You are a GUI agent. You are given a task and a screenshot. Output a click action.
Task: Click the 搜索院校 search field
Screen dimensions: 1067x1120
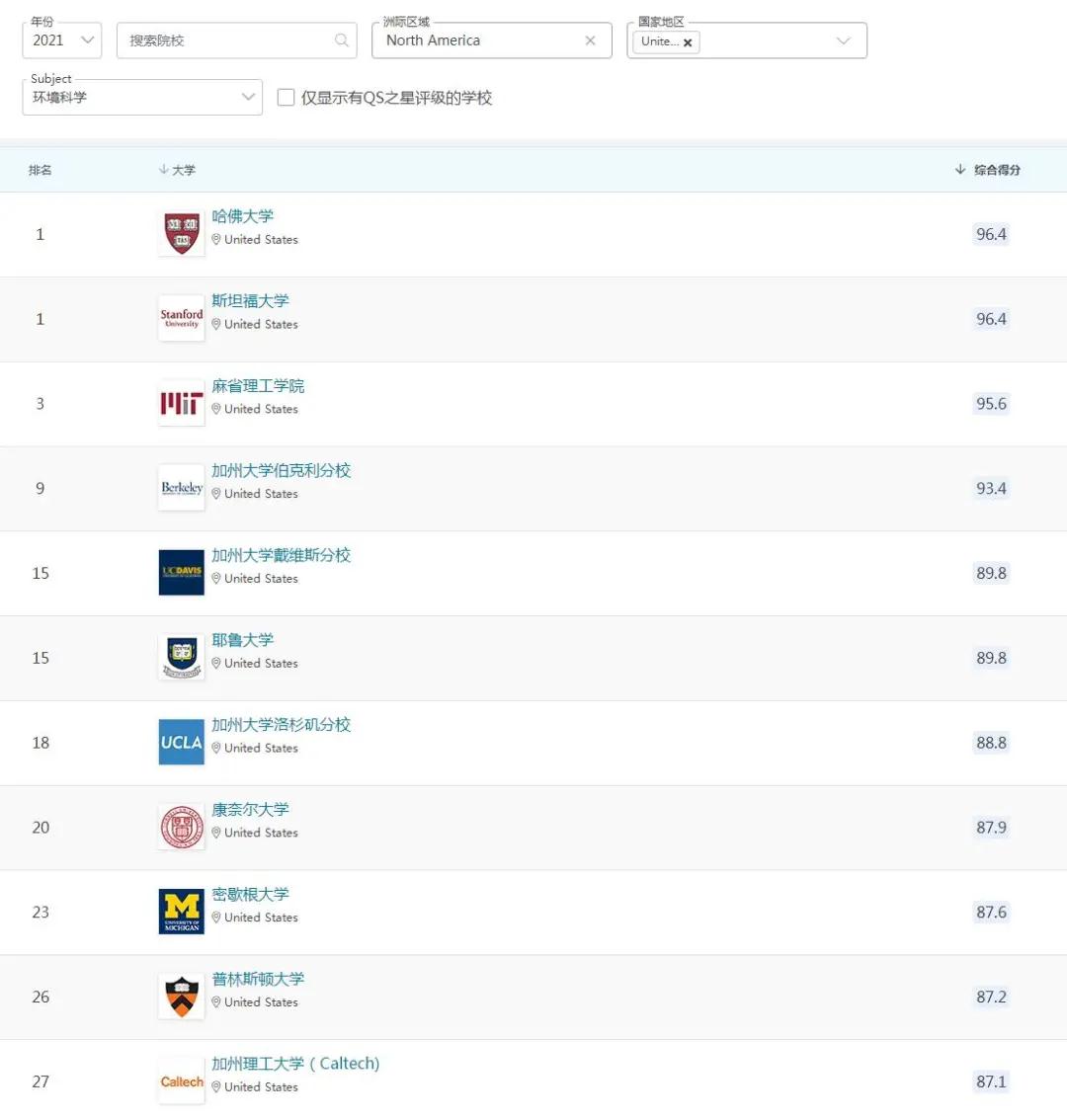pos(236,40)
